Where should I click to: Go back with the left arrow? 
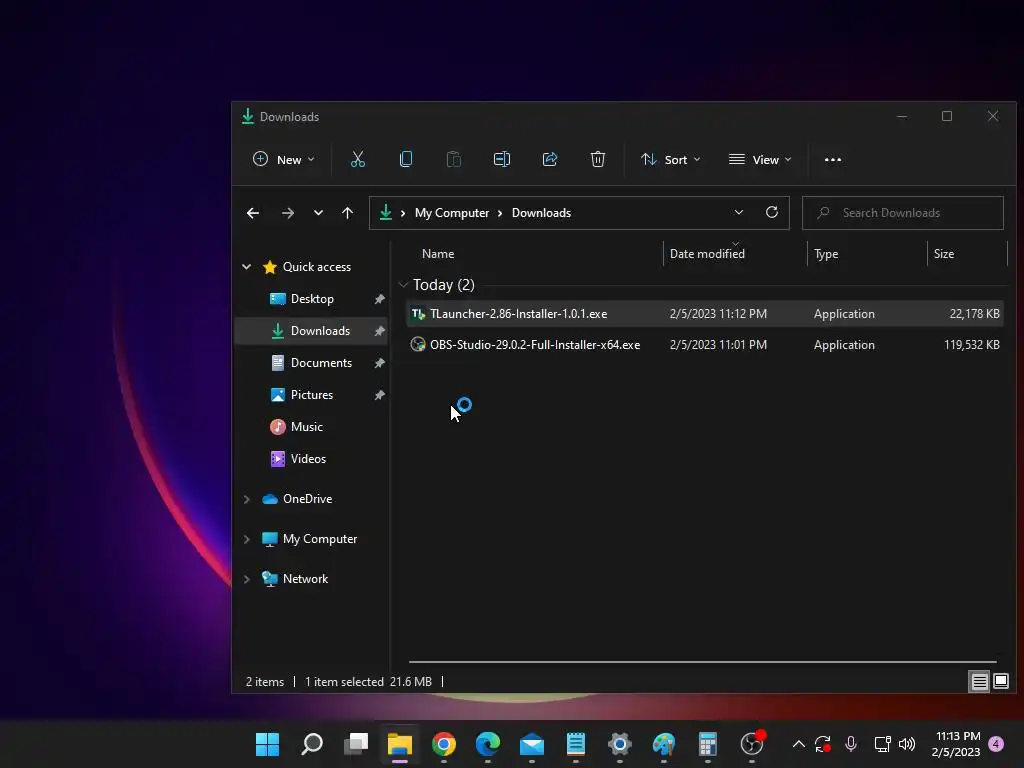[x=253, y=213]
